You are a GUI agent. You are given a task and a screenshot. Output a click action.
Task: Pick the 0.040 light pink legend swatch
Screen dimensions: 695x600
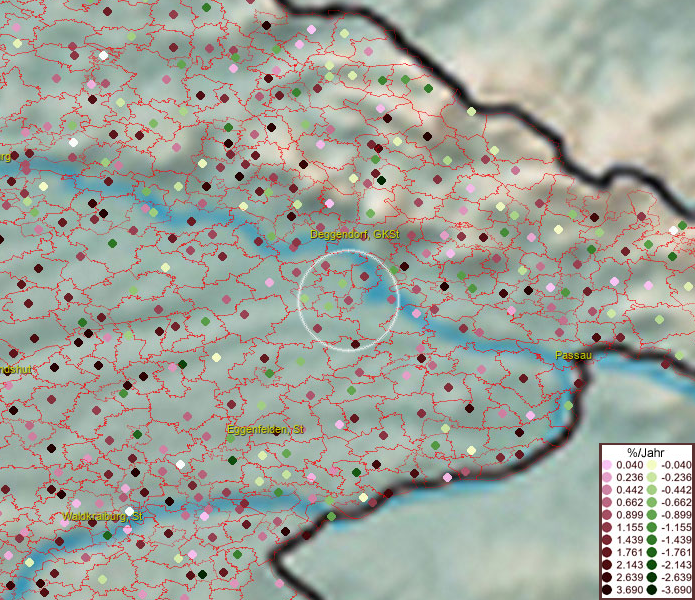607,465
